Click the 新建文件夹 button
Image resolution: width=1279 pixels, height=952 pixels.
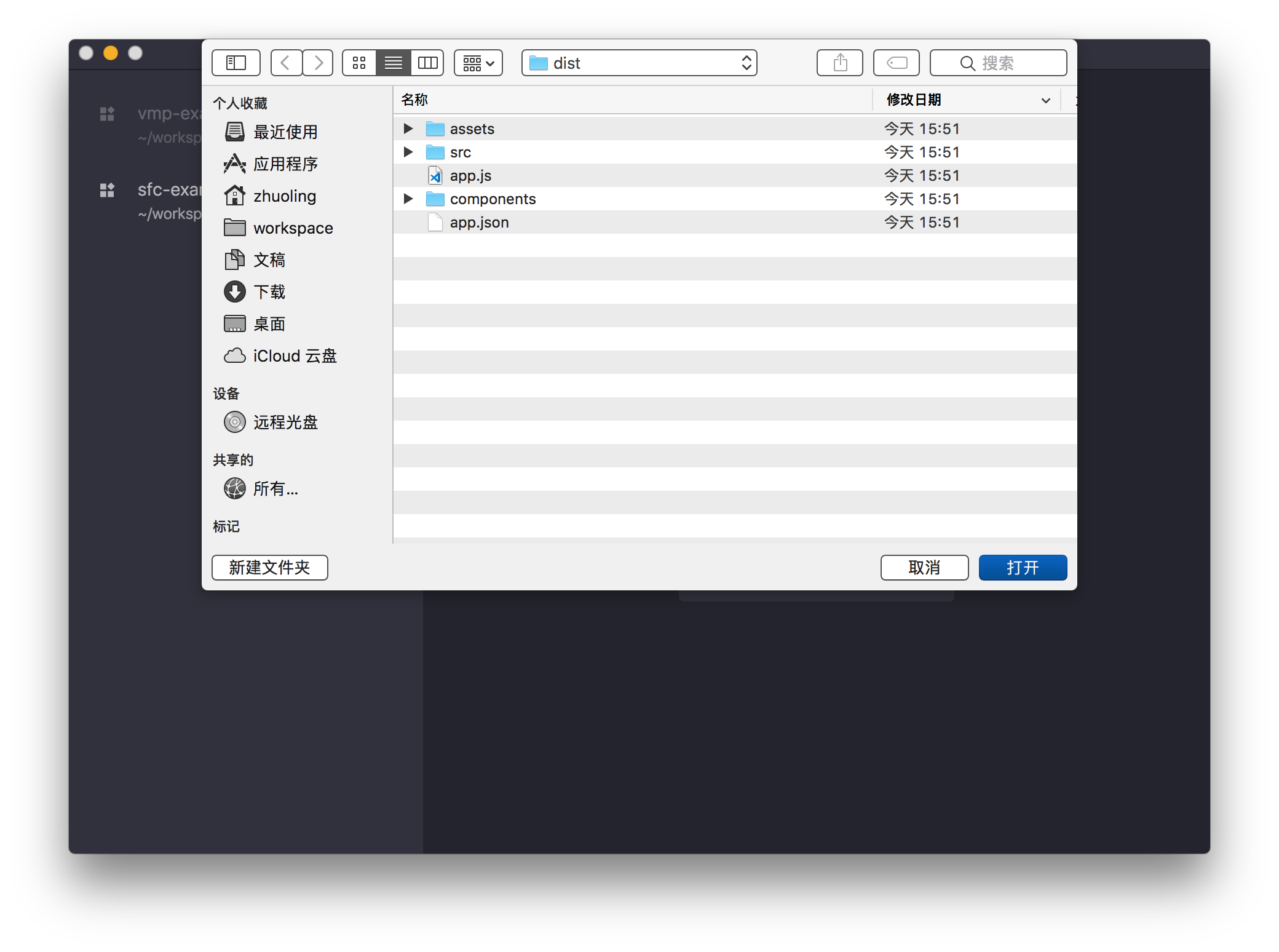click(269, 567)
